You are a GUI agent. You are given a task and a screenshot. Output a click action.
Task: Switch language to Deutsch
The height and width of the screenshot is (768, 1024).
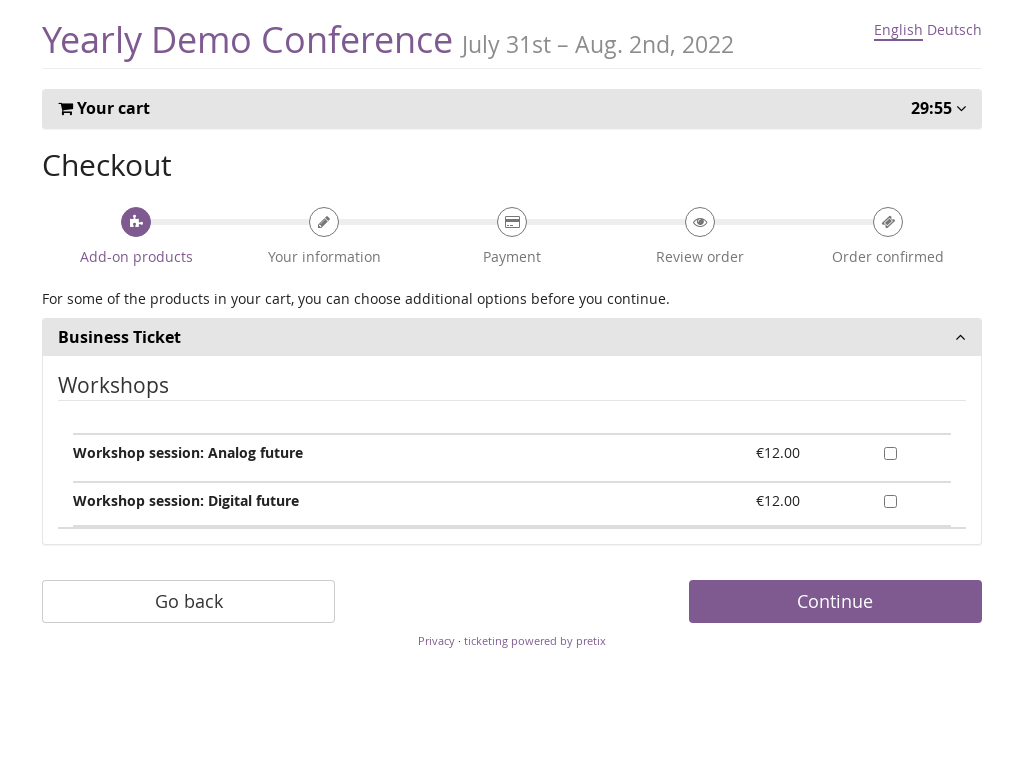tap(954, 30)
